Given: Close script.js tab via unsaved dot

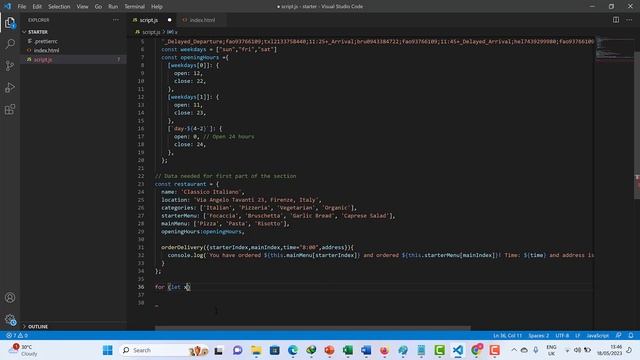Looking at the screenshot, I should 169,20.
